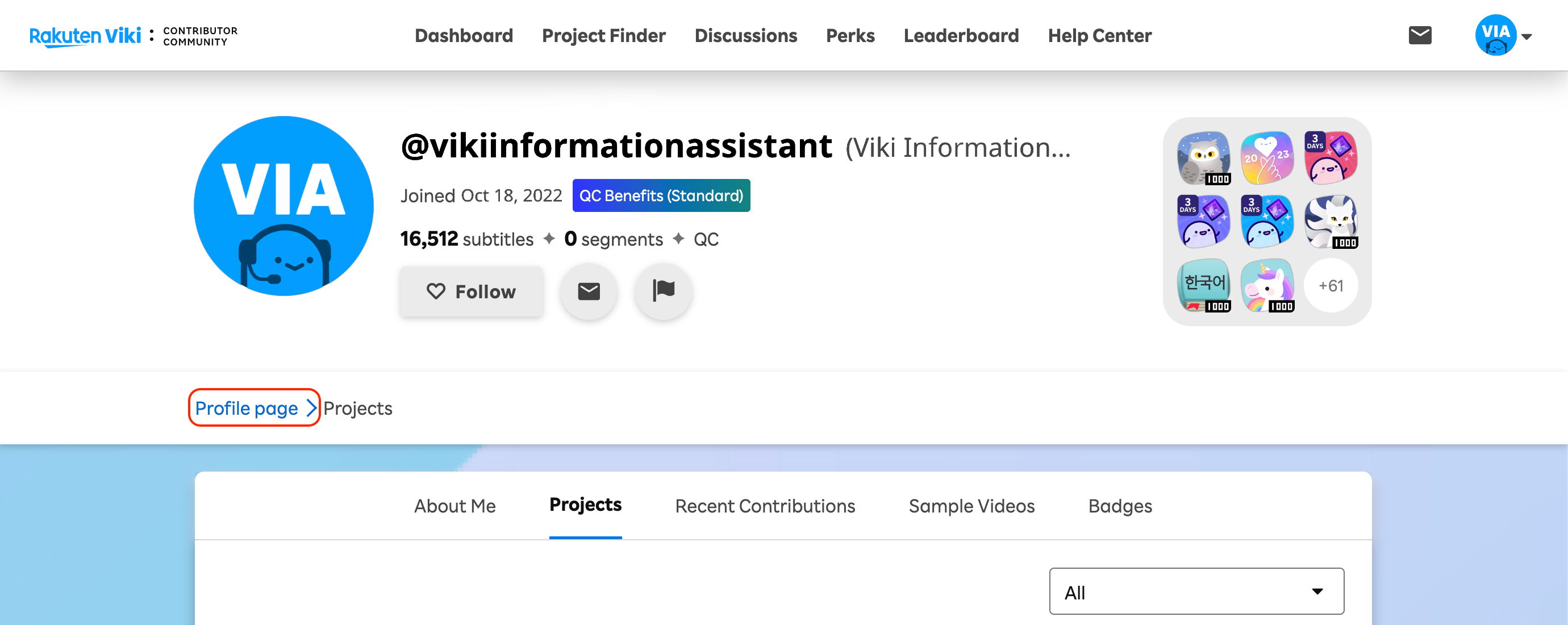Send a message via envelope button
Image resolution: width=1568 pixels, height=625 pixels.
point(589,291)
